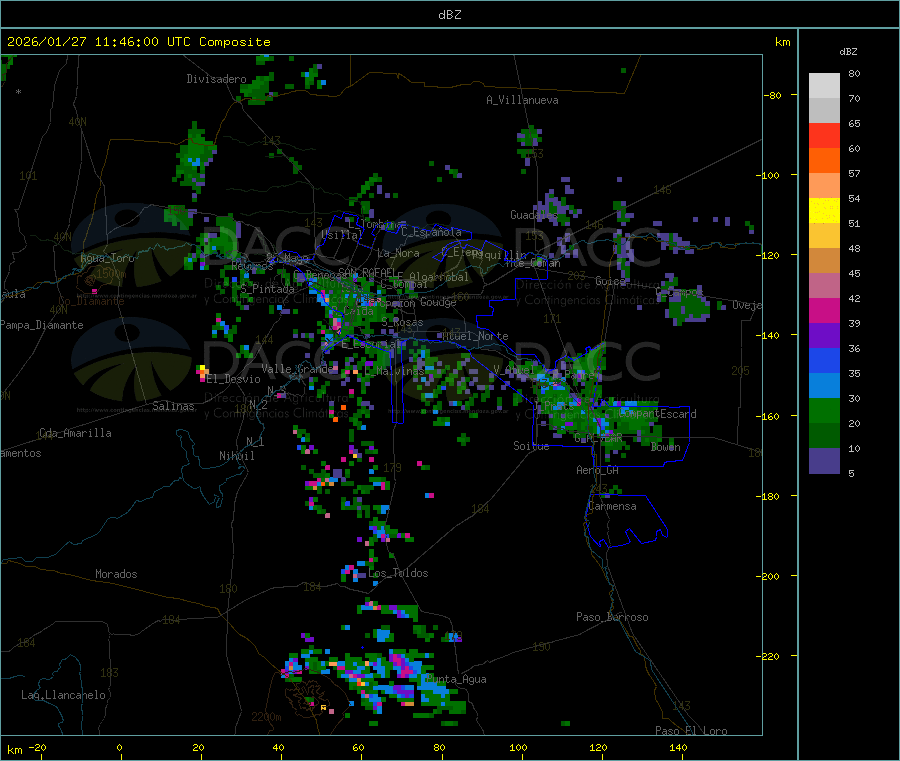Click the A_Villanueva place label
This screenshot has height=761, width=900.
pos(522,100)
